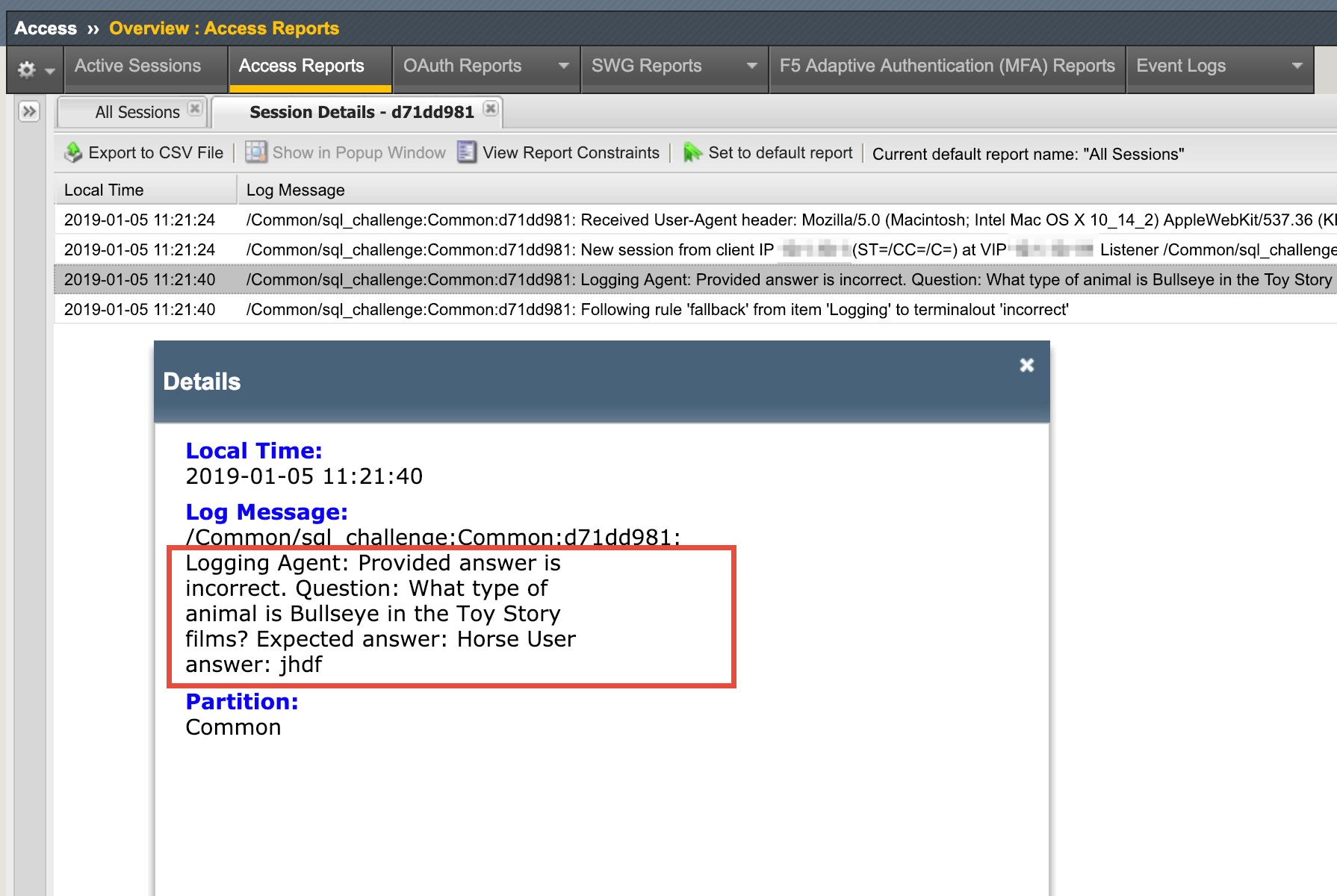Click the Log Message label in Details

267,512
